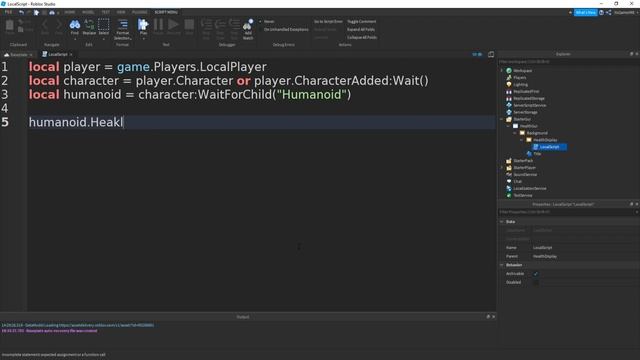Collapse the HealthDisplay node arrow
This screenshot has height=360, width=640.
tap(522, 140)
